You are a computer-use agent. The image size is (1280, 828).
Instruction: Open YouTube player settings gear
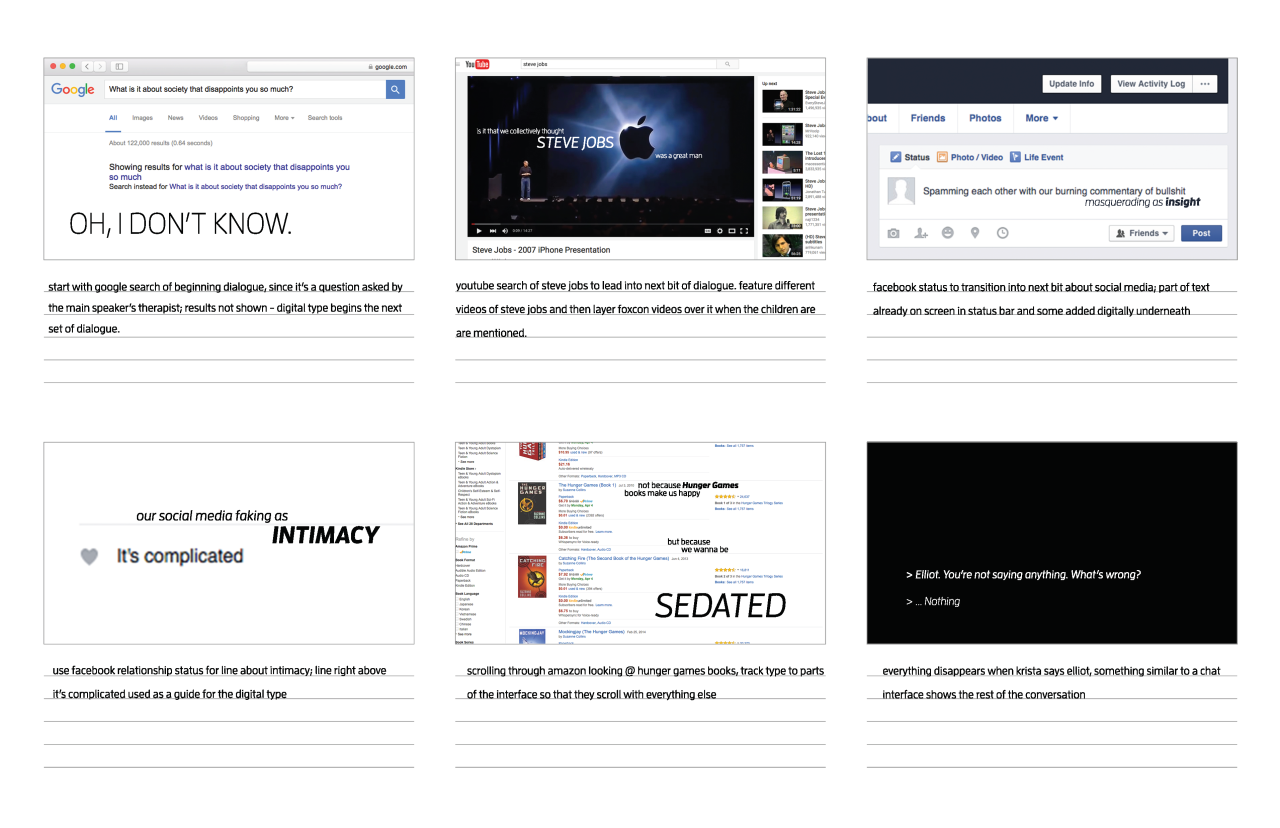point(719,231)
